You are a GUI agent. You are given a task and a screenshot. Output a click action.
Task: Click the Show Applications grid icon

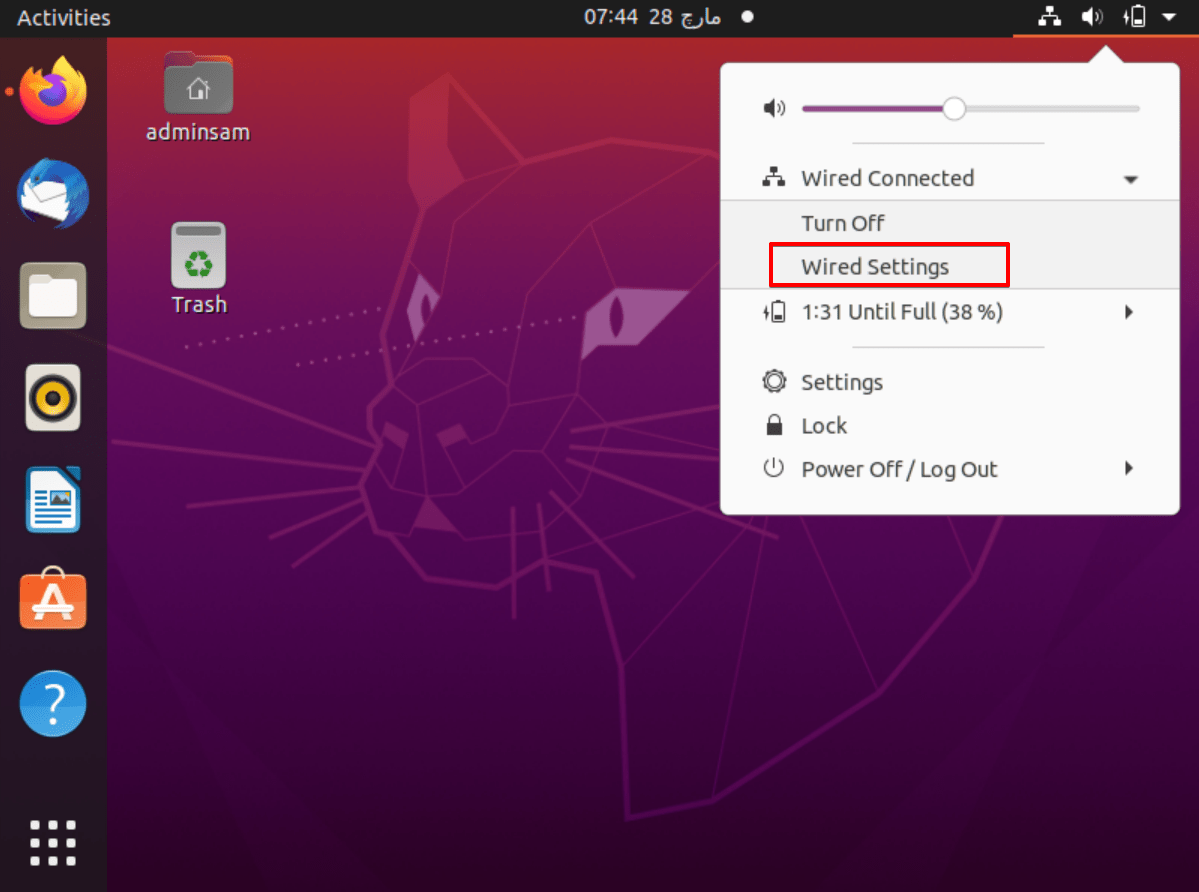pyautogui.click(x=52, y=843)
